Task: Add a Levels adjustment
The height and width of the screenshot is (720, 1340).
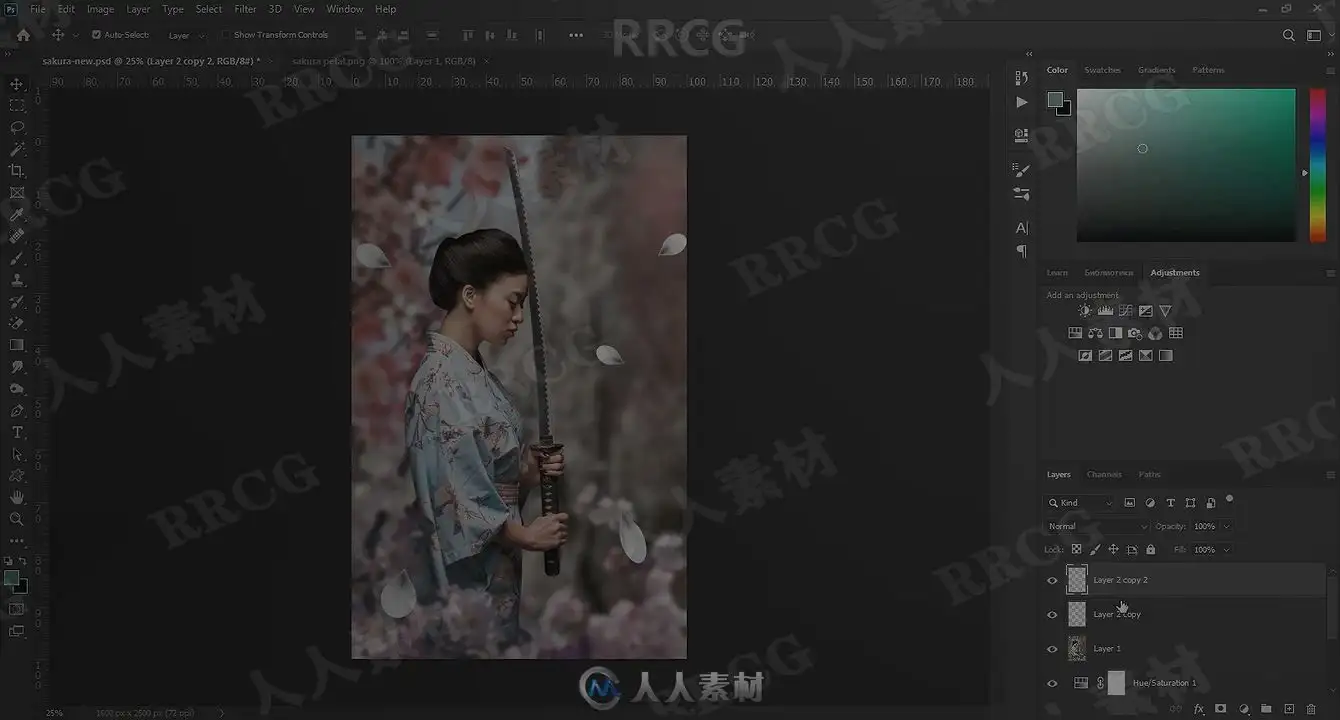Action: 1105,311
